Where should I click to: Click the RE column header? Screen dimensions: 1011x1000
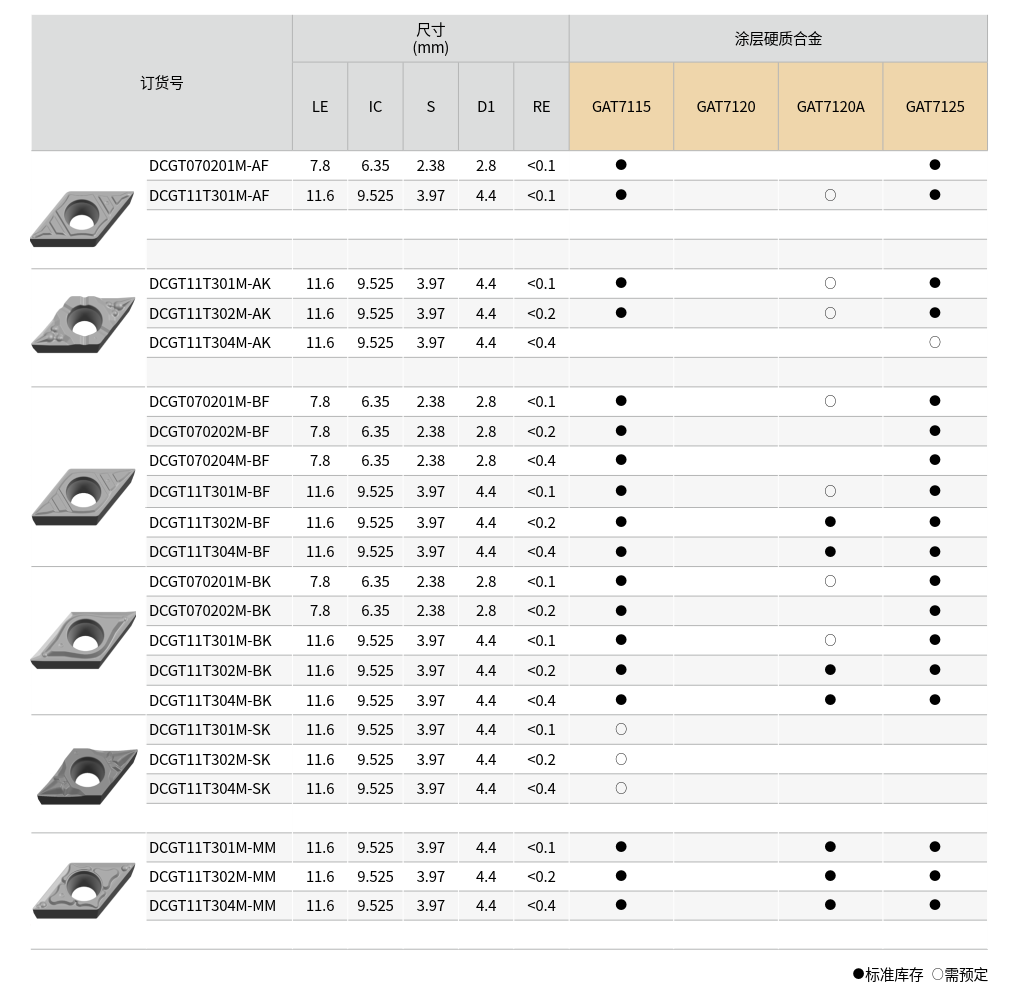coord(541,107)
